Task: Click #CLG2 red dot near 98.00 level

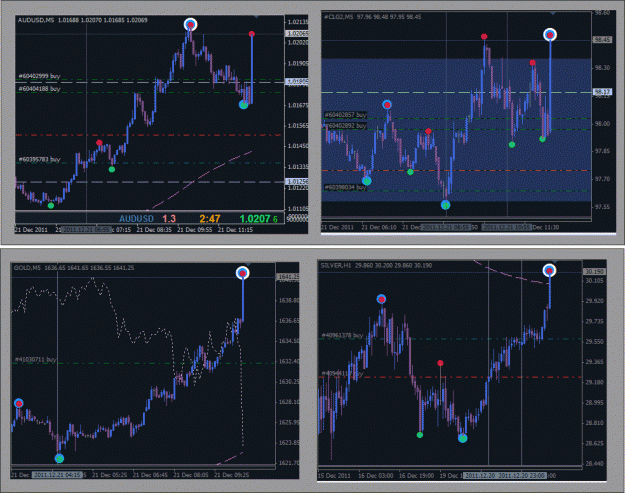Action: 428,131
